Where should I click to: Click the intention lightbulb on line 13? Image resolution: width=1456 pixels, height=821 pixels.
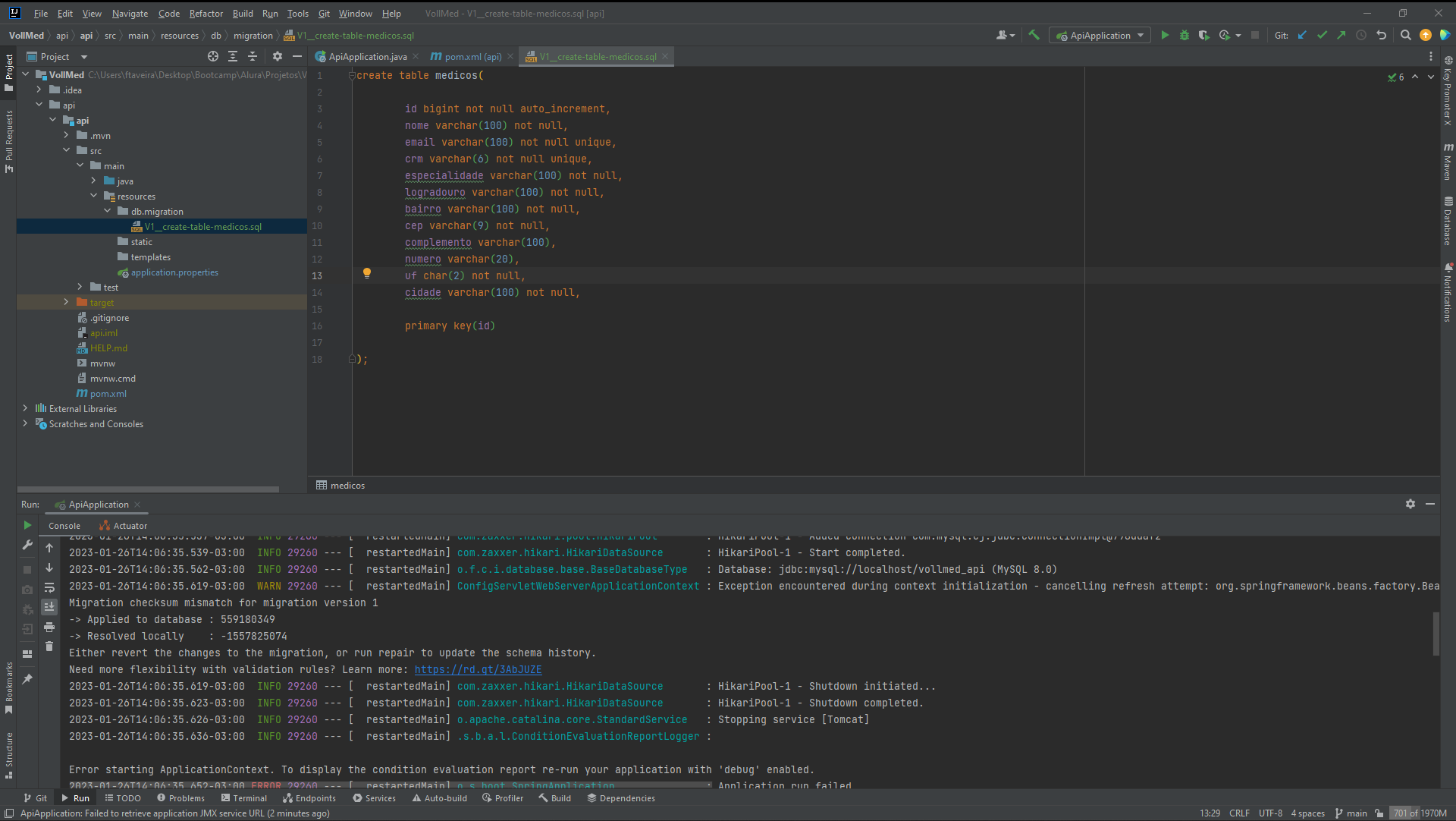[x=367, y=273]
